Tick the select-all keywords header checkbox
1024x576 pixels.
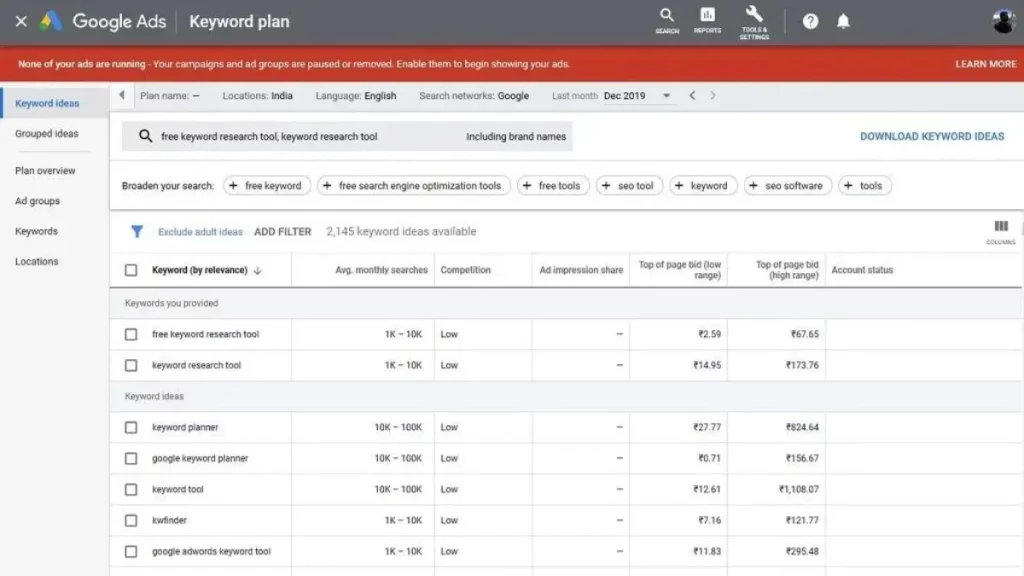pos(131,270)
